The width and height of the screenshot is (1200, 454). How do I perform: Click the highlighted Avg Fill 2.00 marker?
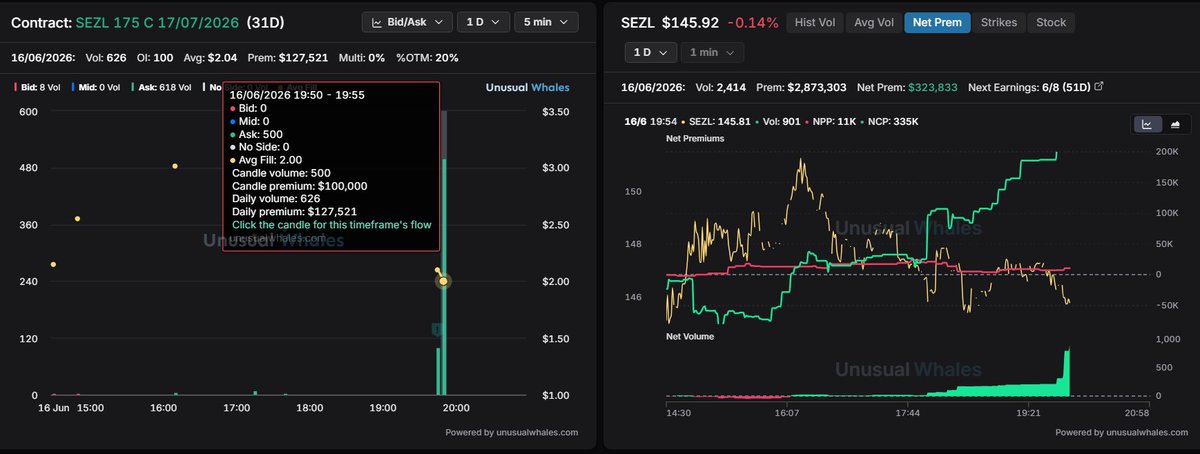443,281
